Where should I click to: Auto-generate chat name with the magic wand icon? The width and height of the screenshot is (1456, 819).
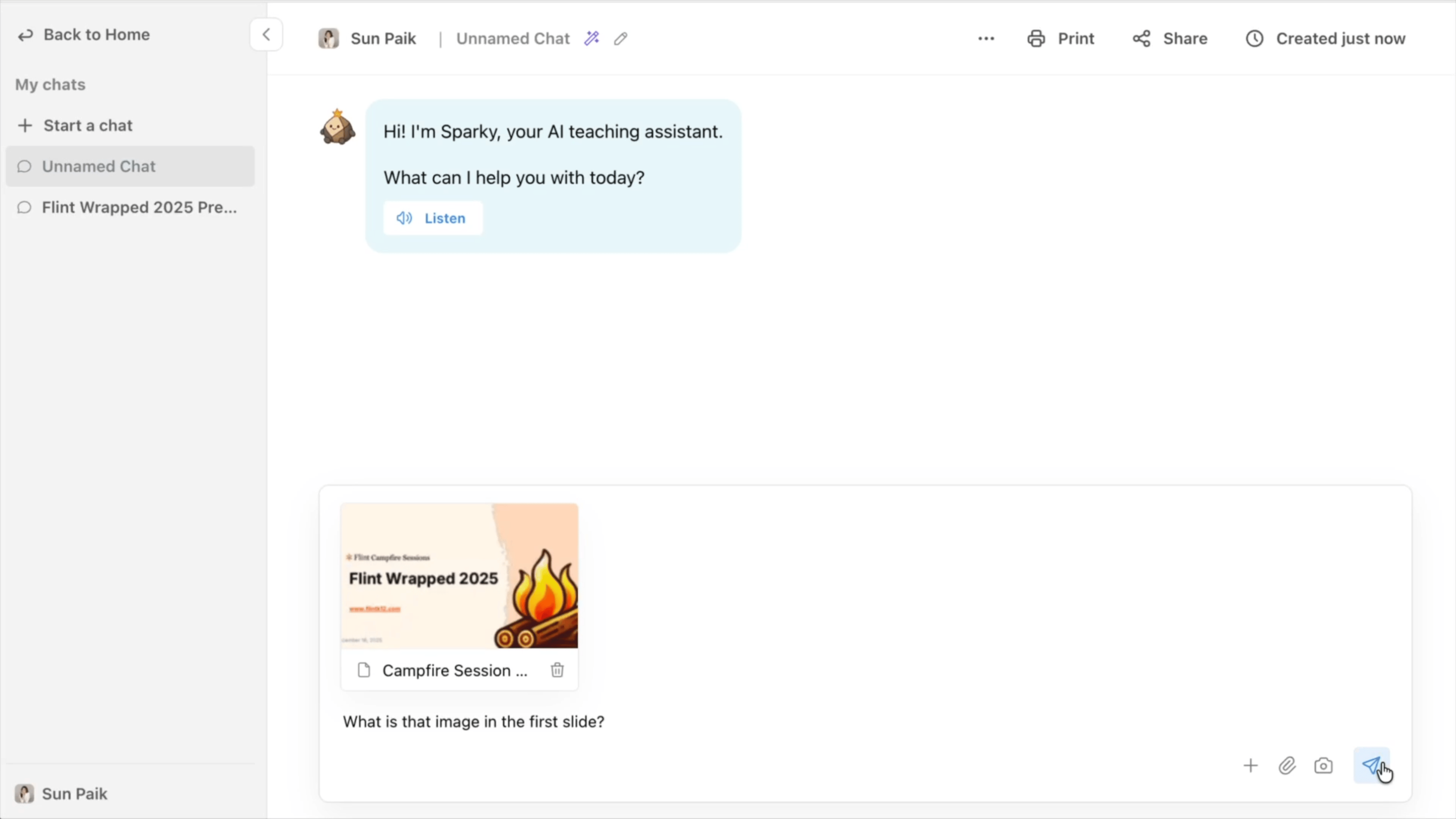point(592,38)
